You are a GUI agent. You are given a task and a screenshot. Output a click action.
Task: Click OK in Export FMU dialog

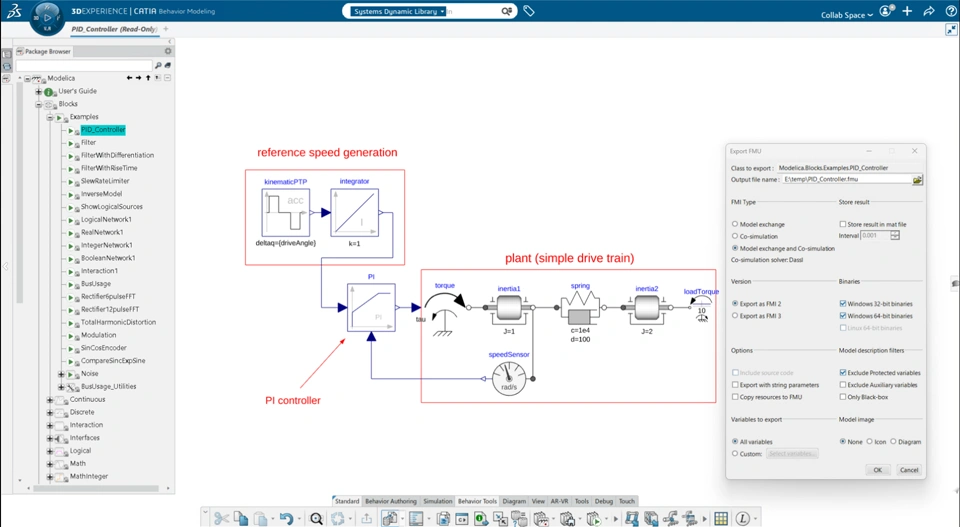877,470
